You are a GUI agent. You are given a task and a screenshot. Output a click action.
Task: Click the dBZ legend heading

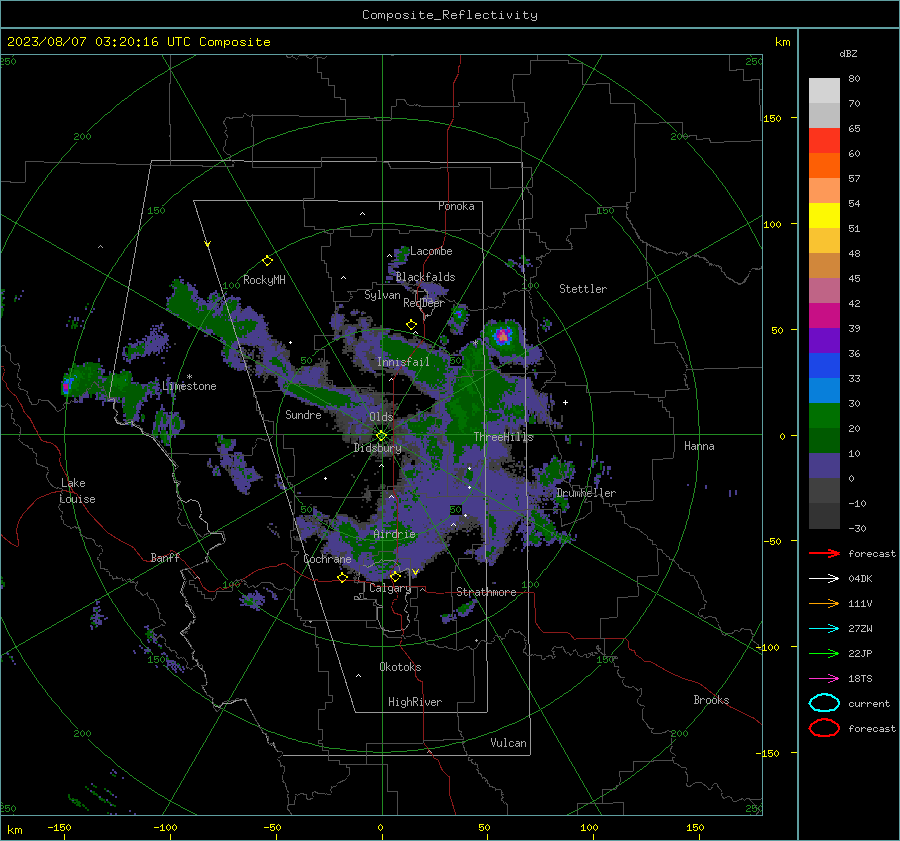pyautogui.click(x=848, y=53)
